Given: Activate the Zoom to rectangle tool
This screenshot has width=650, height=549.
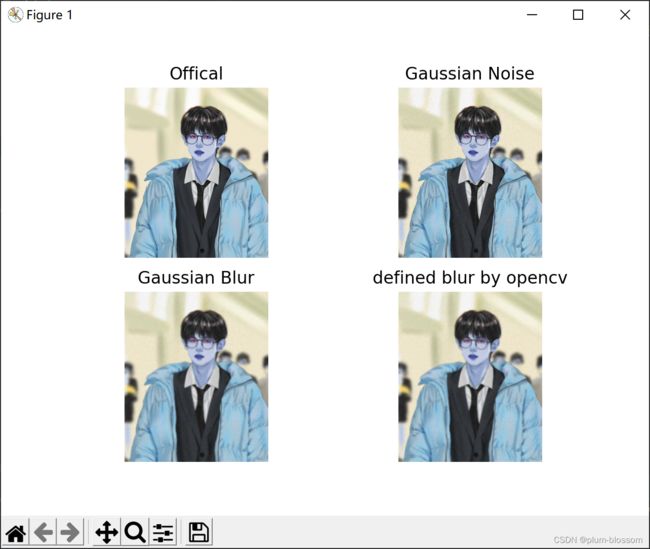Looking at the screenshot, I should [134, 532].
